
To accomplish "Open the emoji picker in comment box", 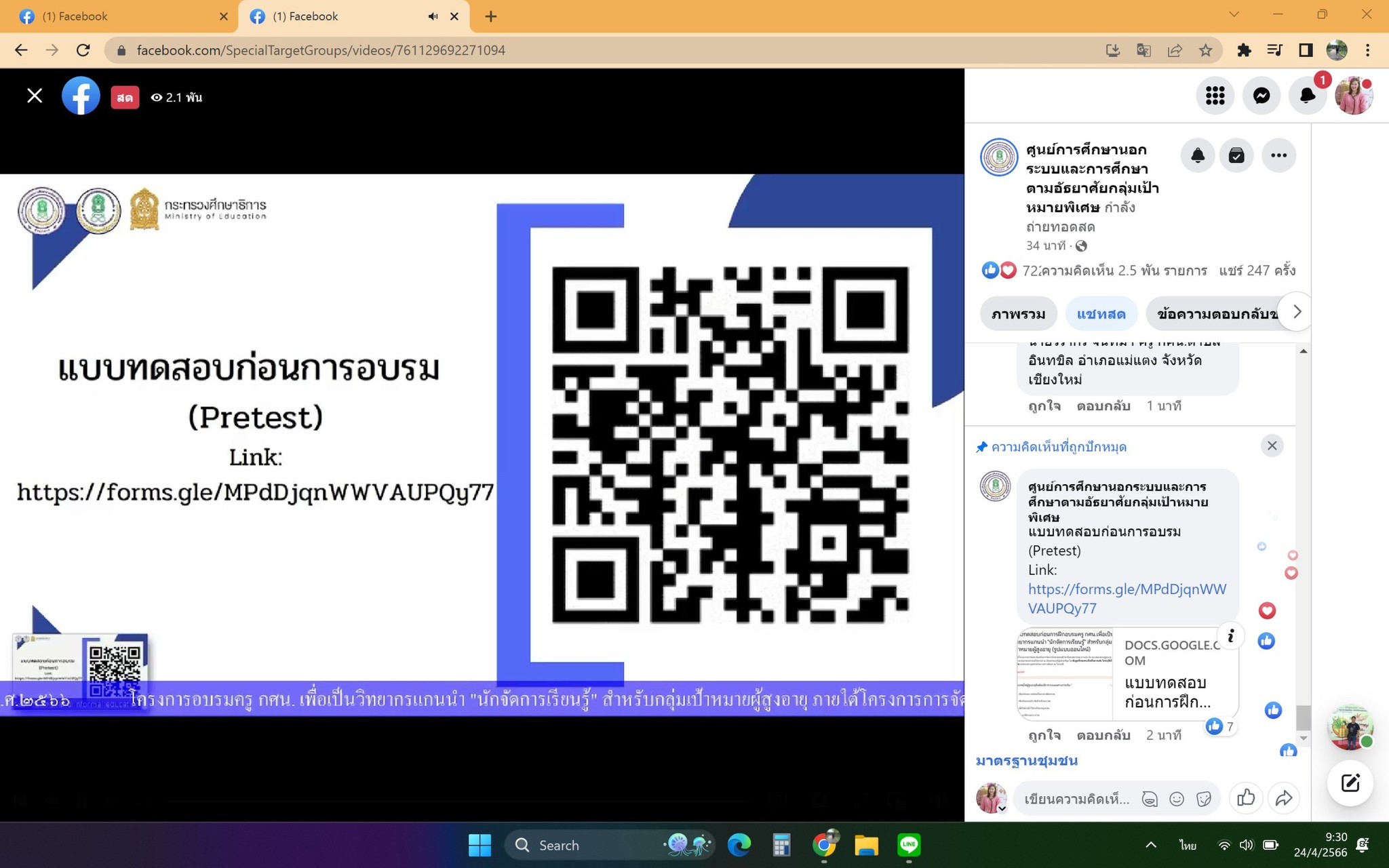I will [1177, 799].
